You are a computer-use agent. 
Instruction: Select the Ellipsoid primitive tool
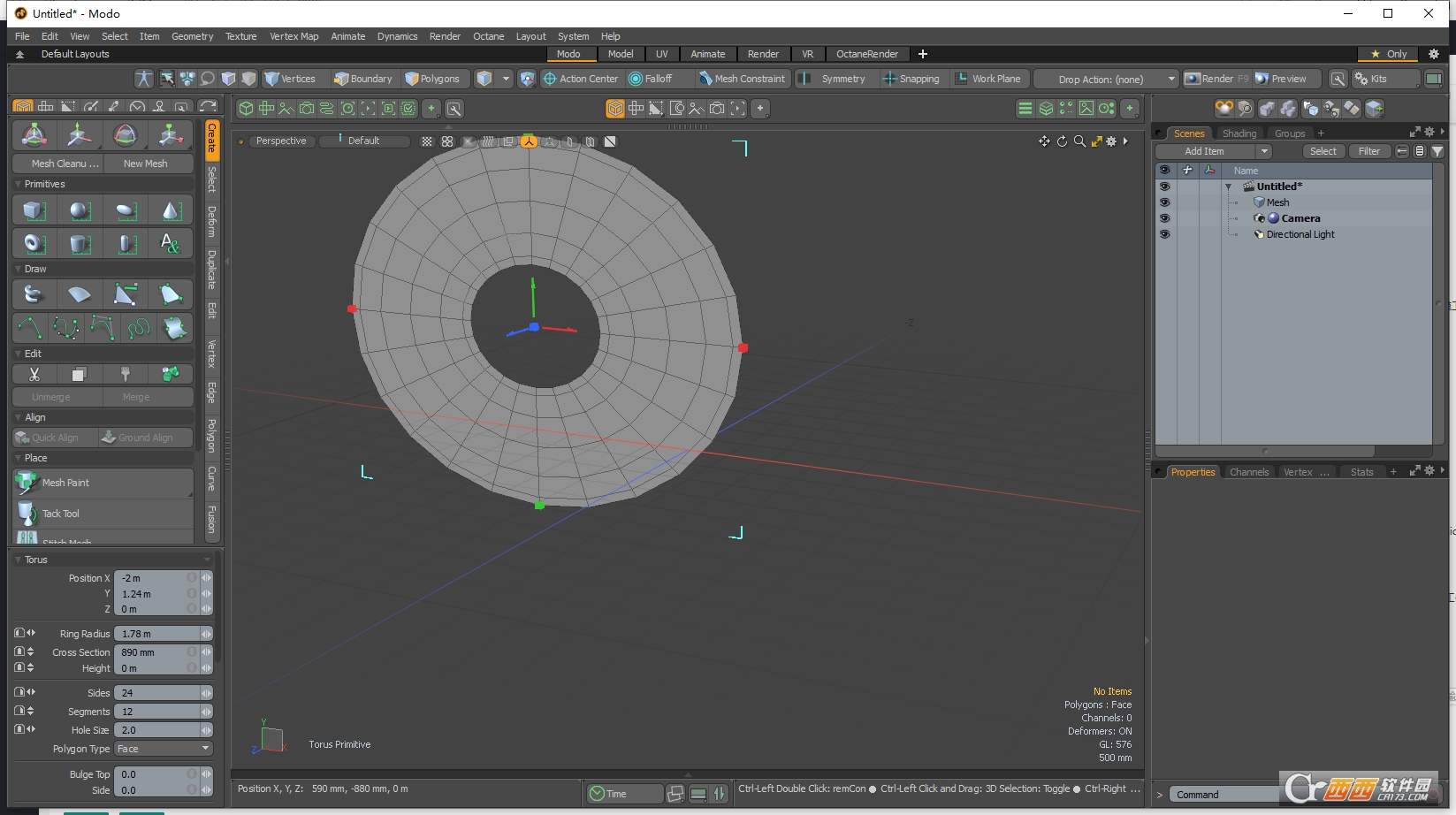(x=126, y=210)
